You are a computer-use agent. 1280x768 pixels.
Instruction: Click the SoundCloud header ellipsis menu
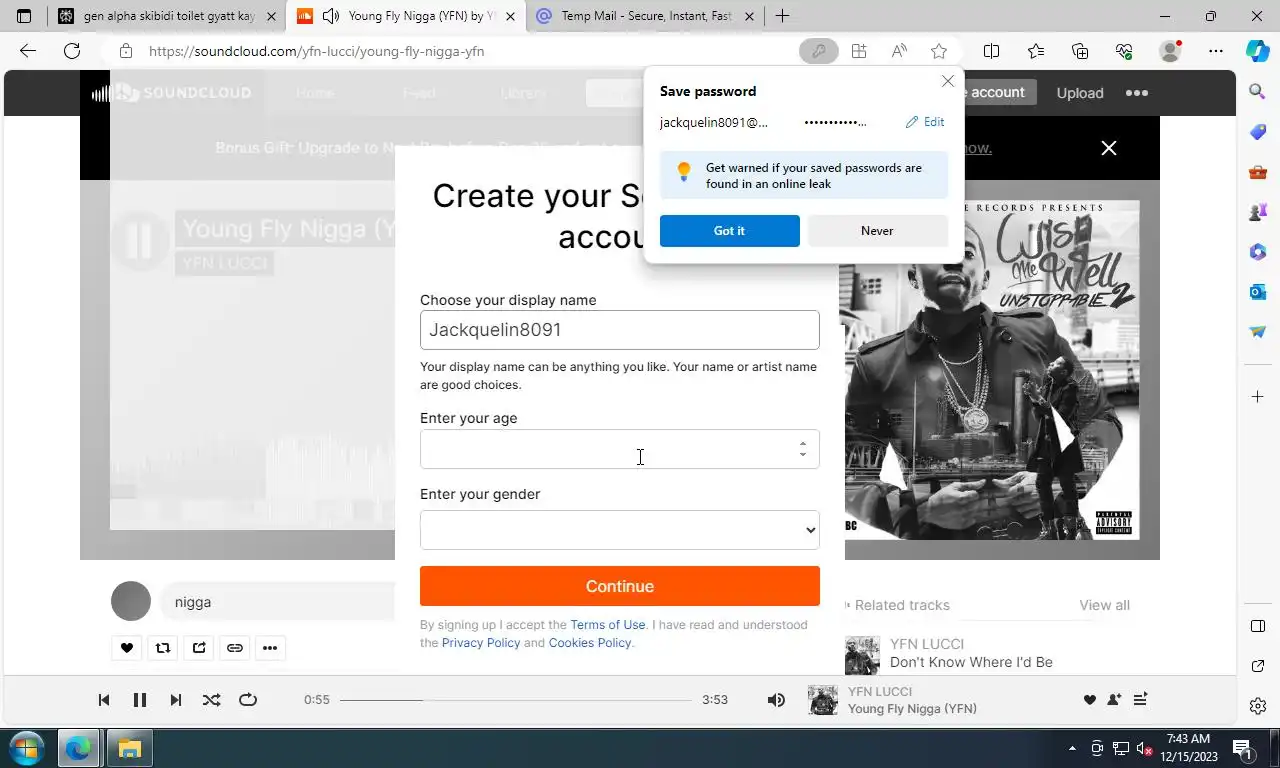(x=1137, y=93)
